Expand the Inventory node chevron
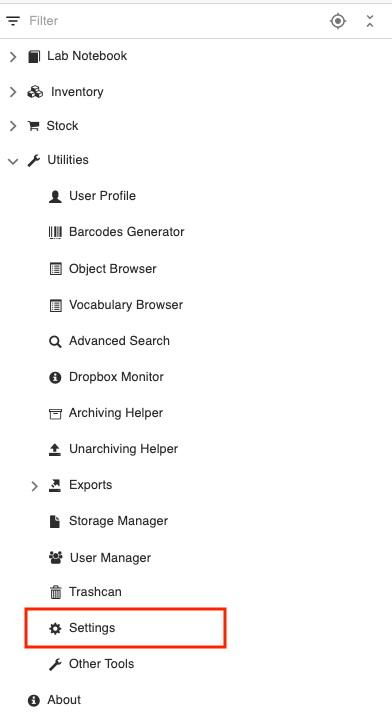Image resolution: width=392 pixels, height=713 pixels. [13, 92]
